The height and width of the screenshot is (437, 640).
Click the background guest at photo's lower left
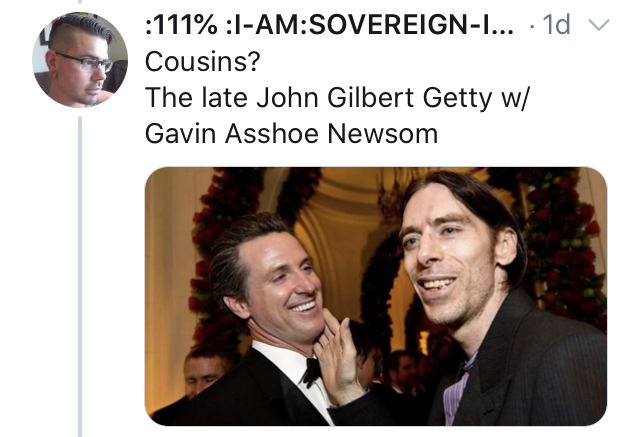point(205,371)
